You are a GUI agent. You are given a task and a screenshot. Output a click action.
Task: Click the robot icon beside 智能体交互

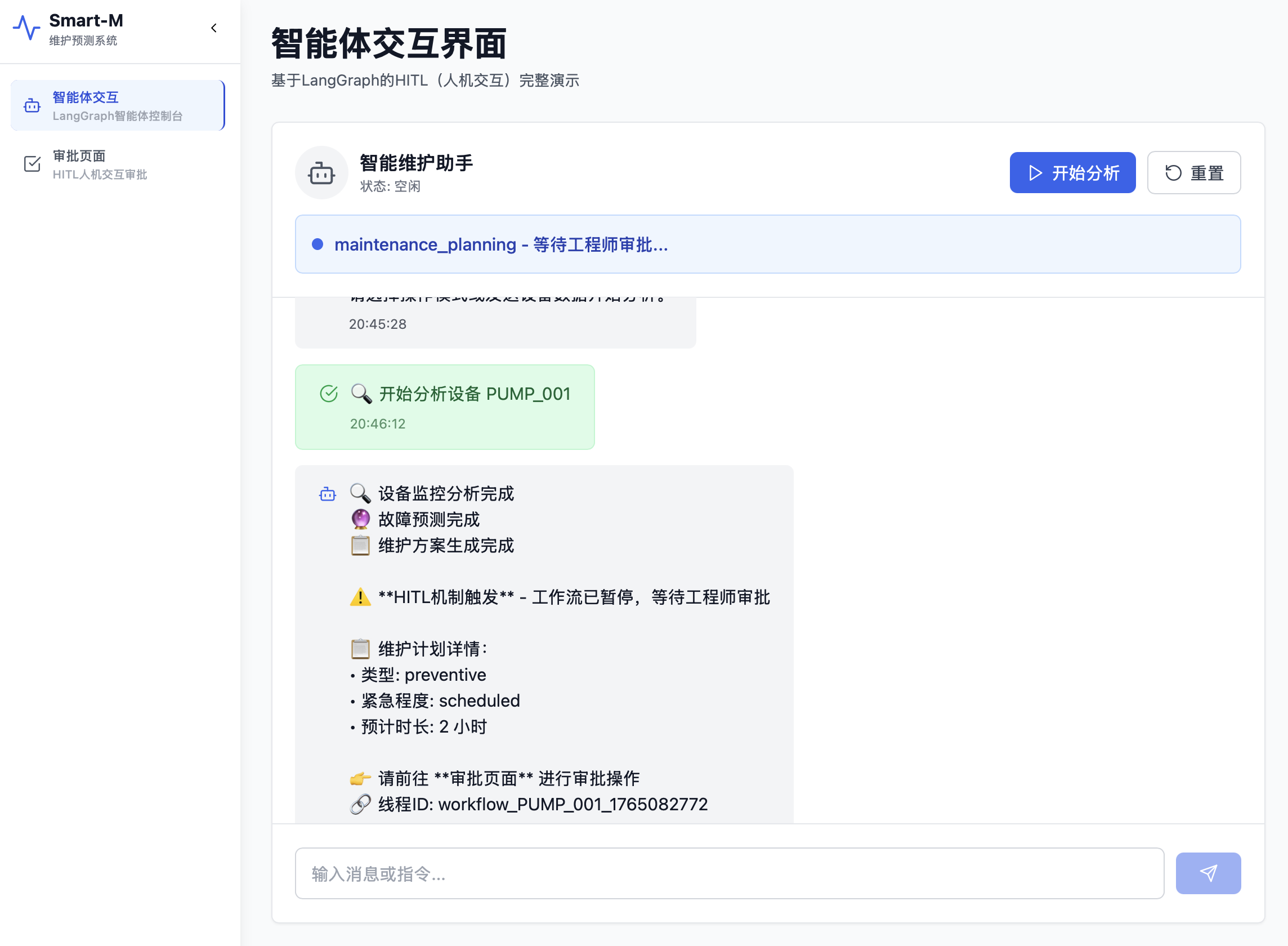pos(32,106)
